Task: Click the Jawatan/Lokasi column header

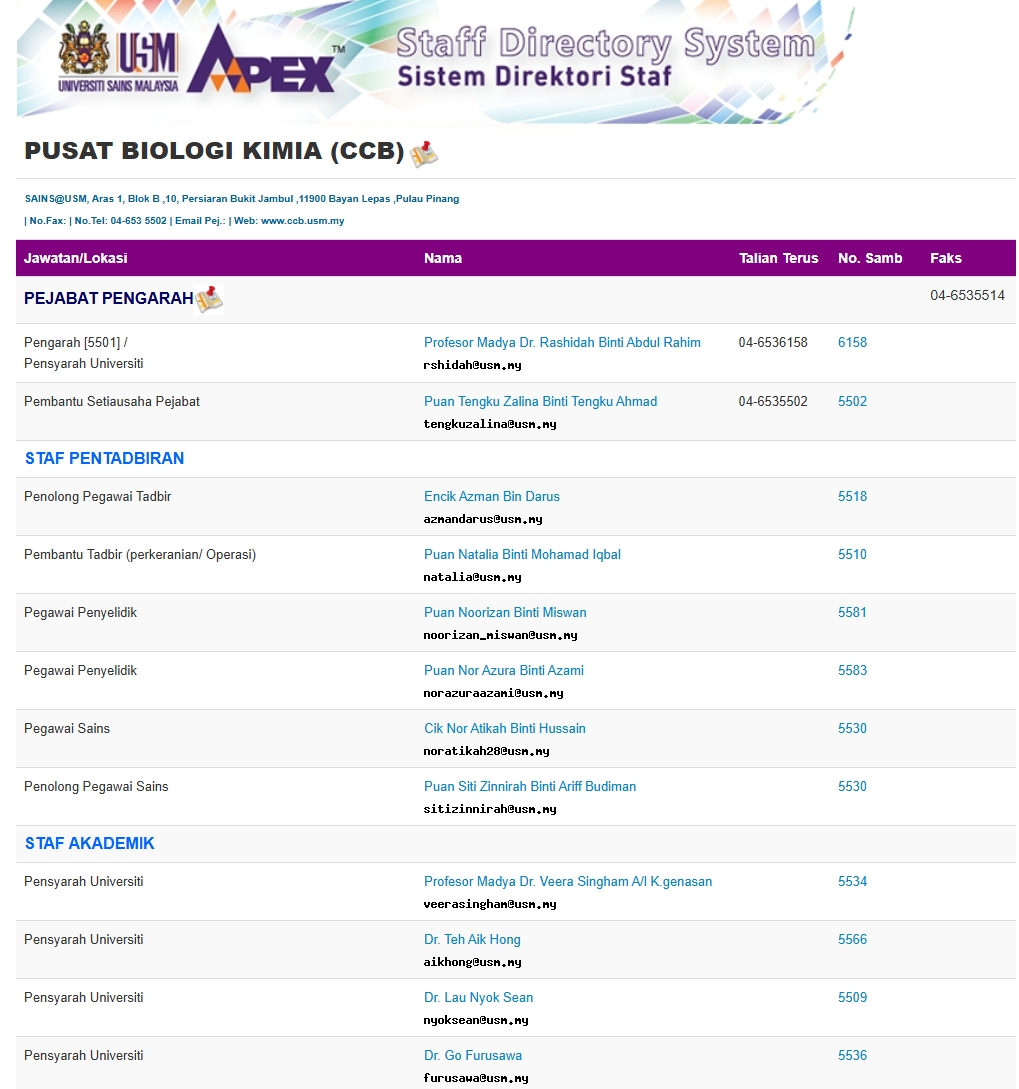Action: pyautogui.click(x=76, y=258)
